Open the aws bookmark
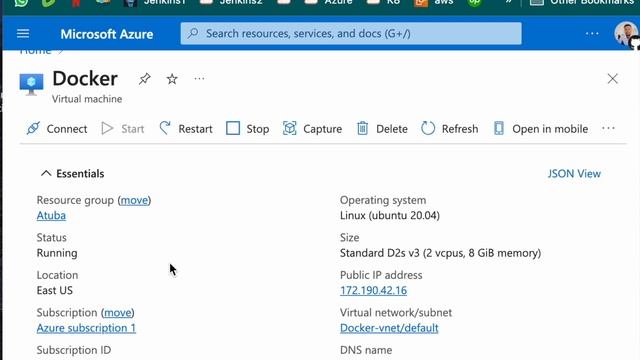The image size is (640, 360). tap(434, 2)
